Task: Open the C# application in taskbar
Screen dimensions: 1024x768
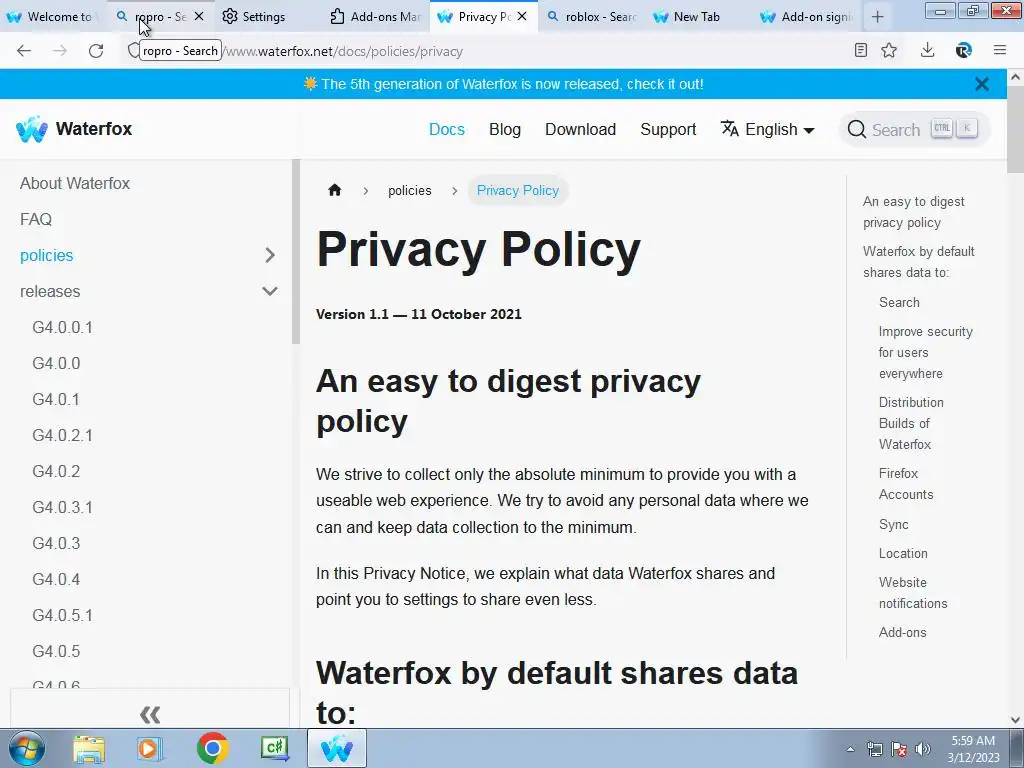Action: 275,748
